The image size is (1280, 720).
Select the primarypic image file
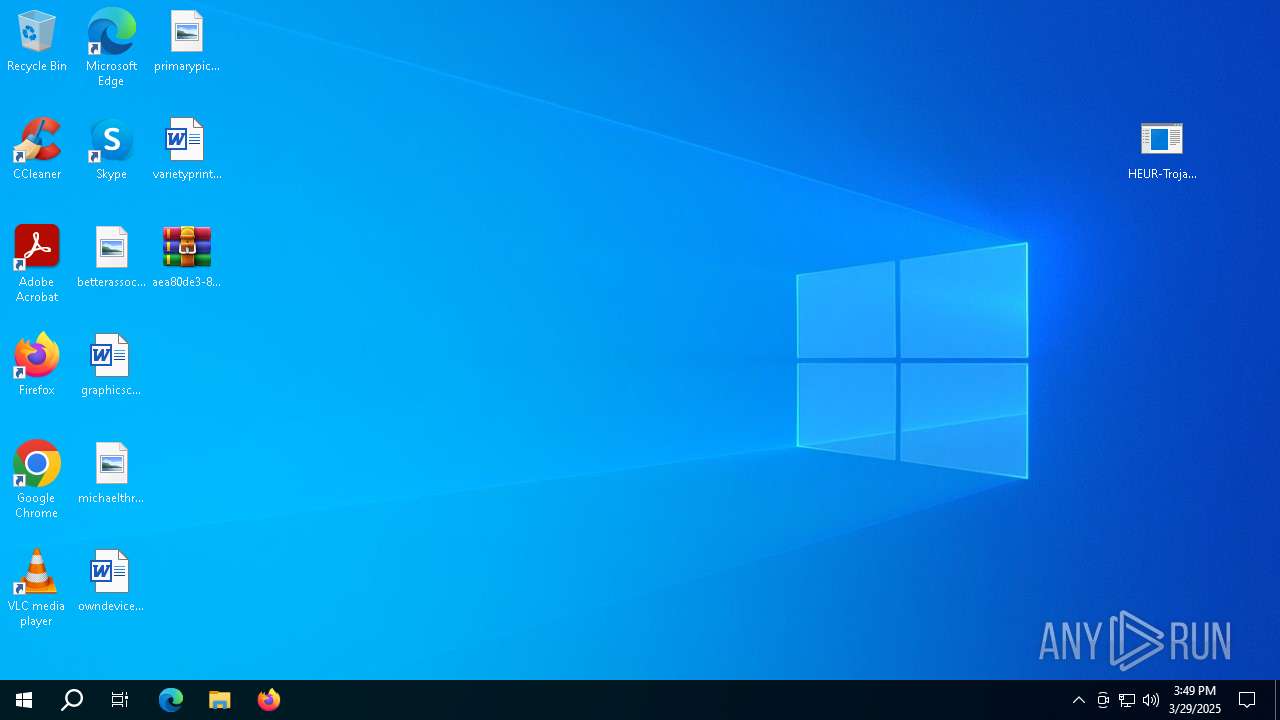tap(187, 42)
